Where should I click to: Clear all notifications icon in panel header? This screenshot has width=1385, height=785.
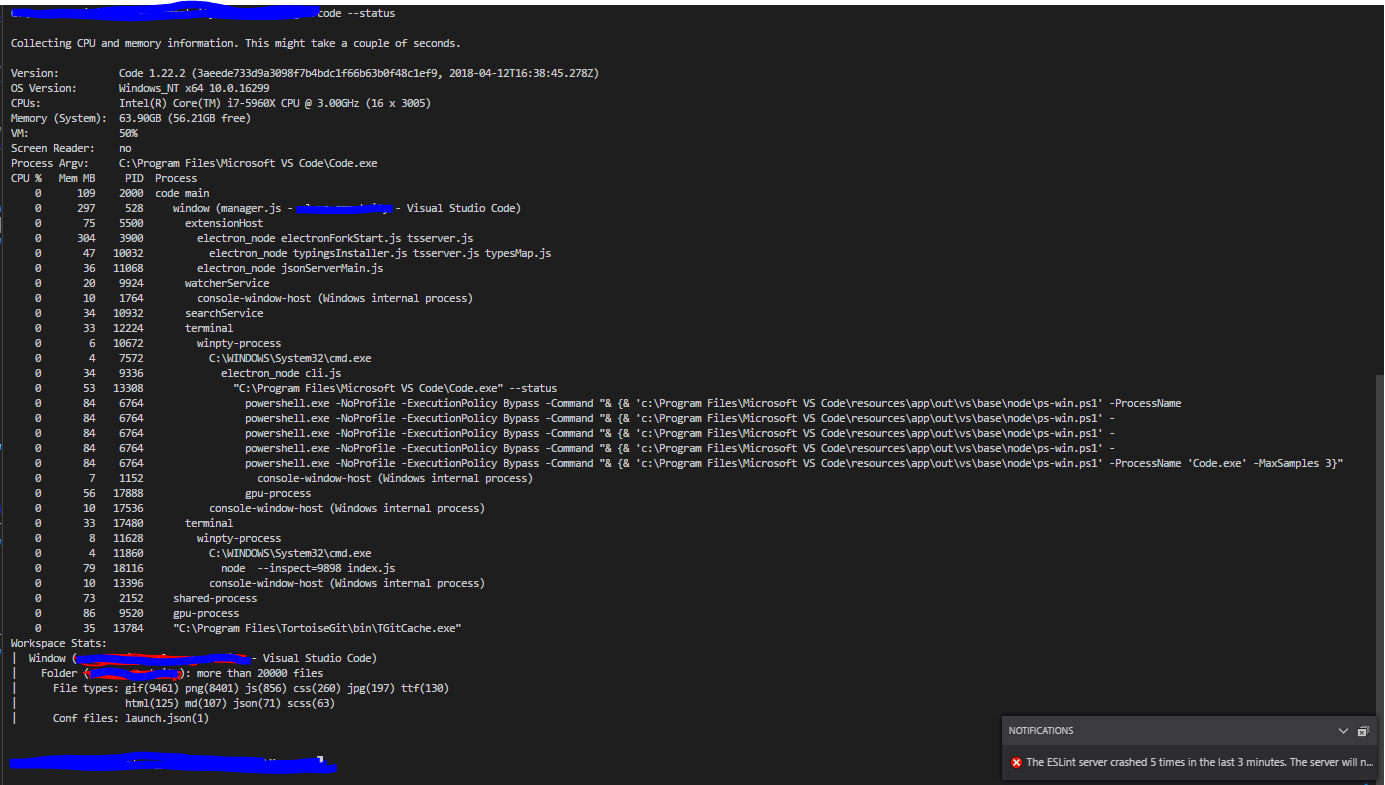pyautogui.click(x=1365, y=731)
